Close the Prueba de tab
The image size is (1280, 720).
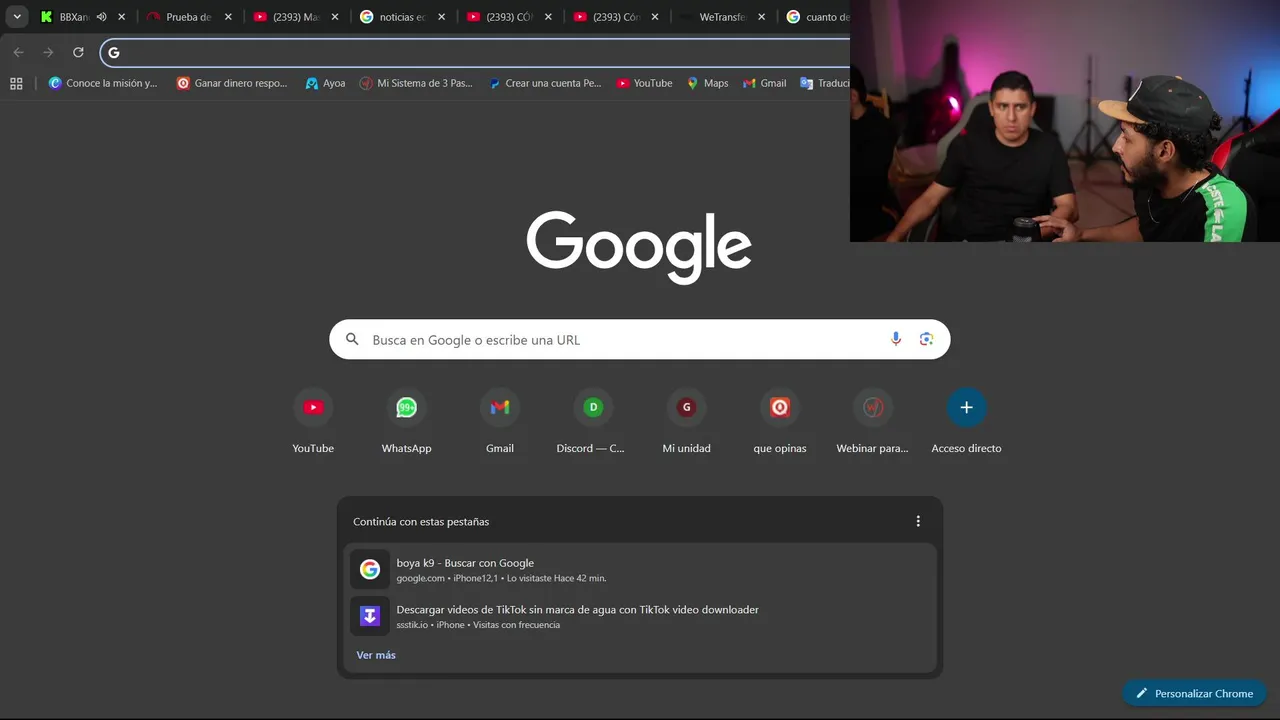(228, 17)
